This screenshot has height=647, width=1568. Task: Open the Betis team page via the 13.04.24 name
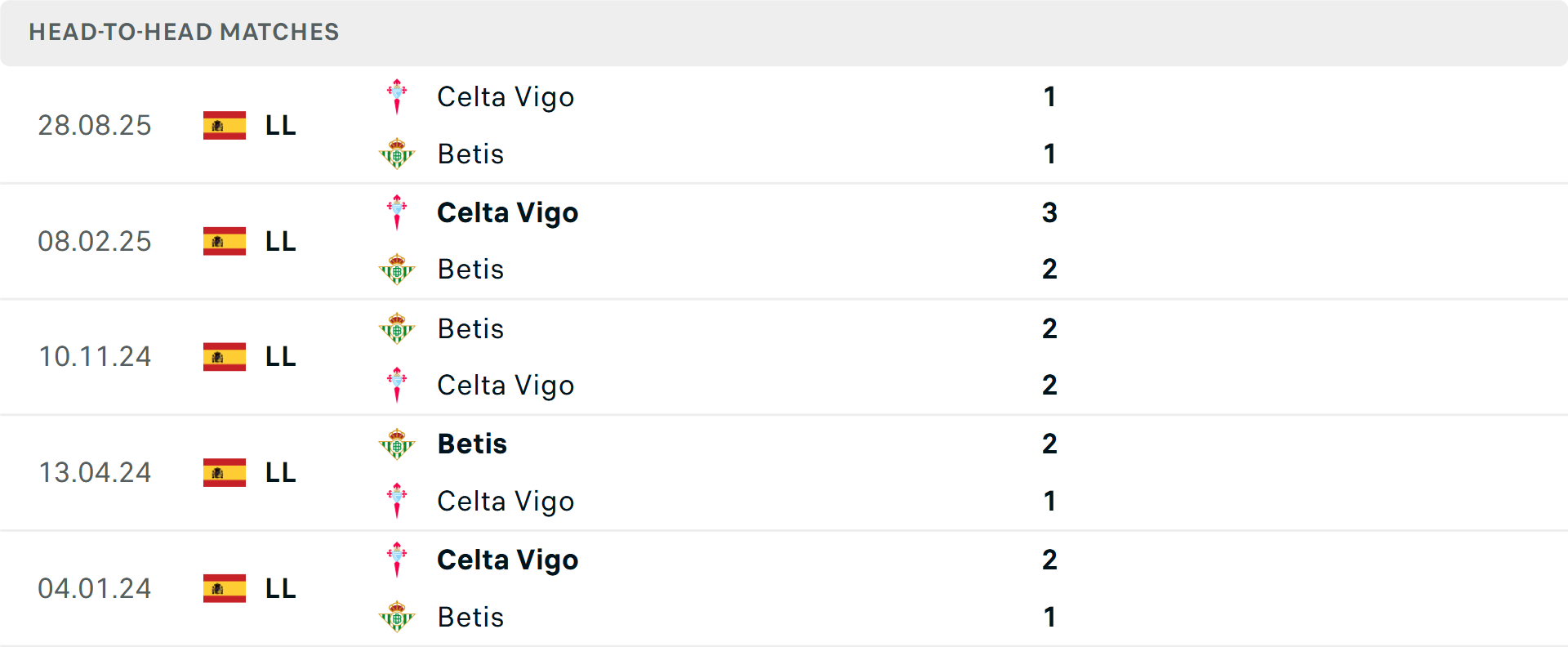click(471, 444)
